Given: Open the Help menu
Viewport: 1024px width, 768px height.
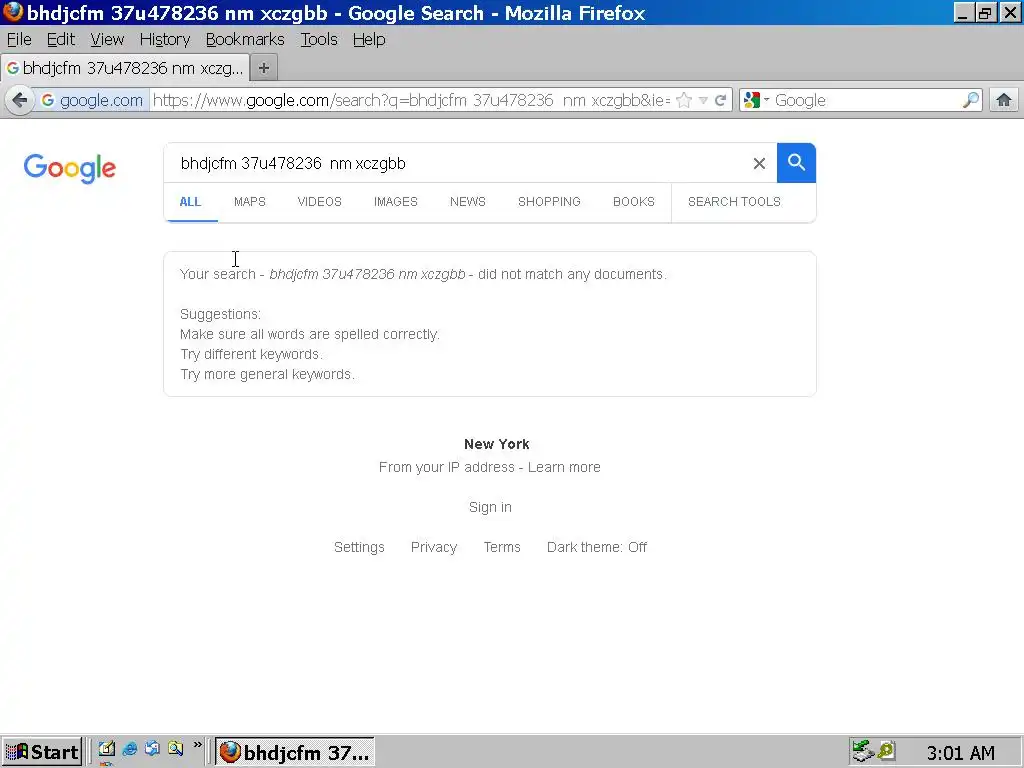Looking at the screenshot, I should coord(369,40).
